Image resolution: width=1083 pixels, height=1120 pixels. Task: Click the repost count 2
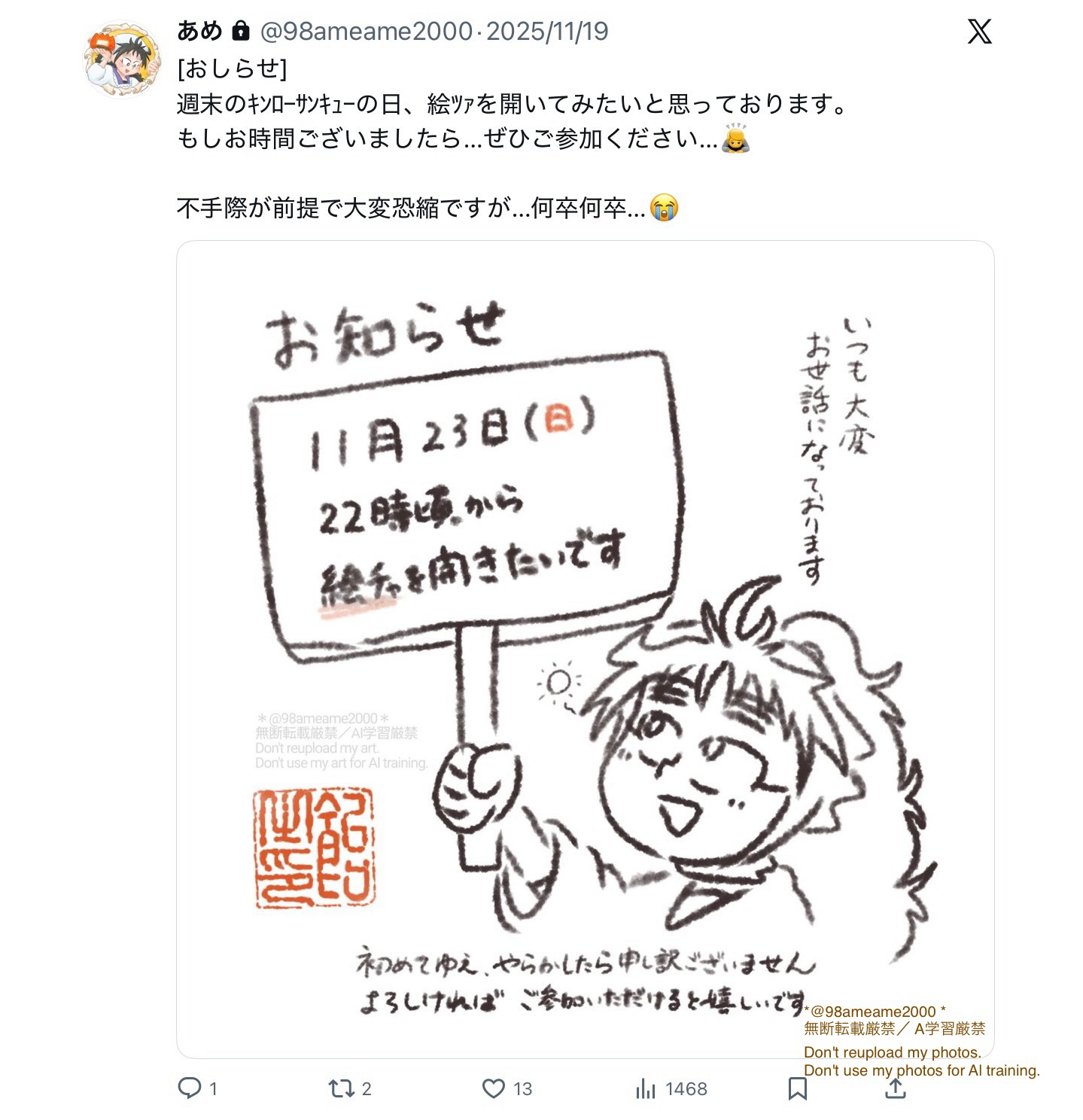point(367,1089)
